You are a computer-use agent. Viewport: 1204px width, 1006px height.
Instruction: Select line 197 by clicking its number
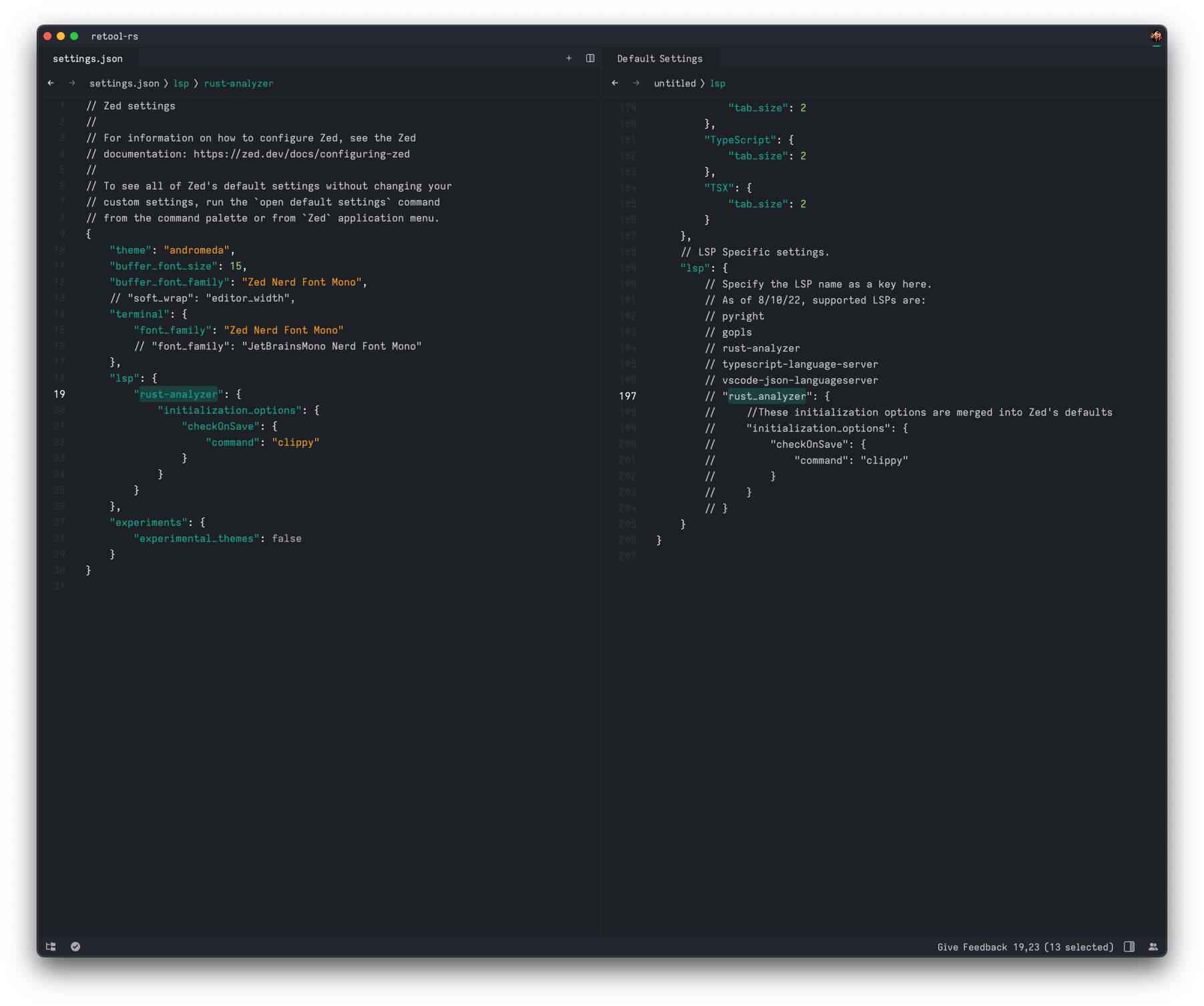point(628,395)
